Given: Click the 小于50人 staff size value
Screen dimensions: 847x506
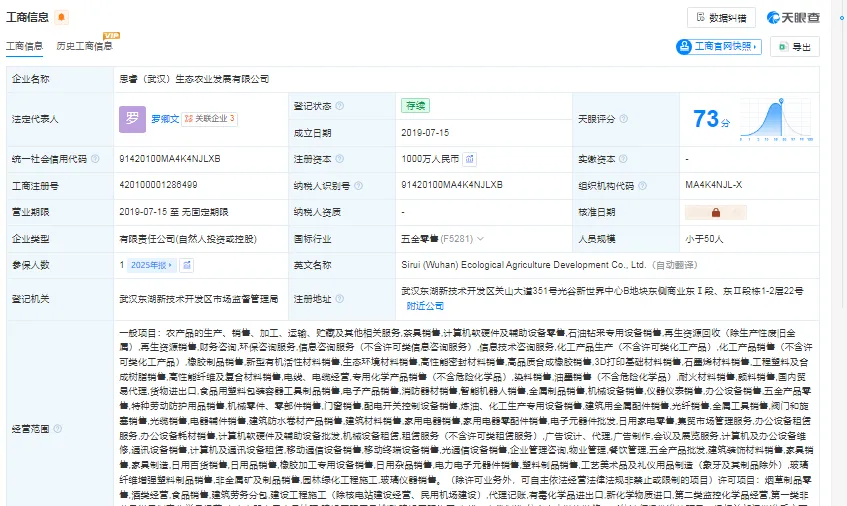Looking at the screenshot, I should coord(704,239).
